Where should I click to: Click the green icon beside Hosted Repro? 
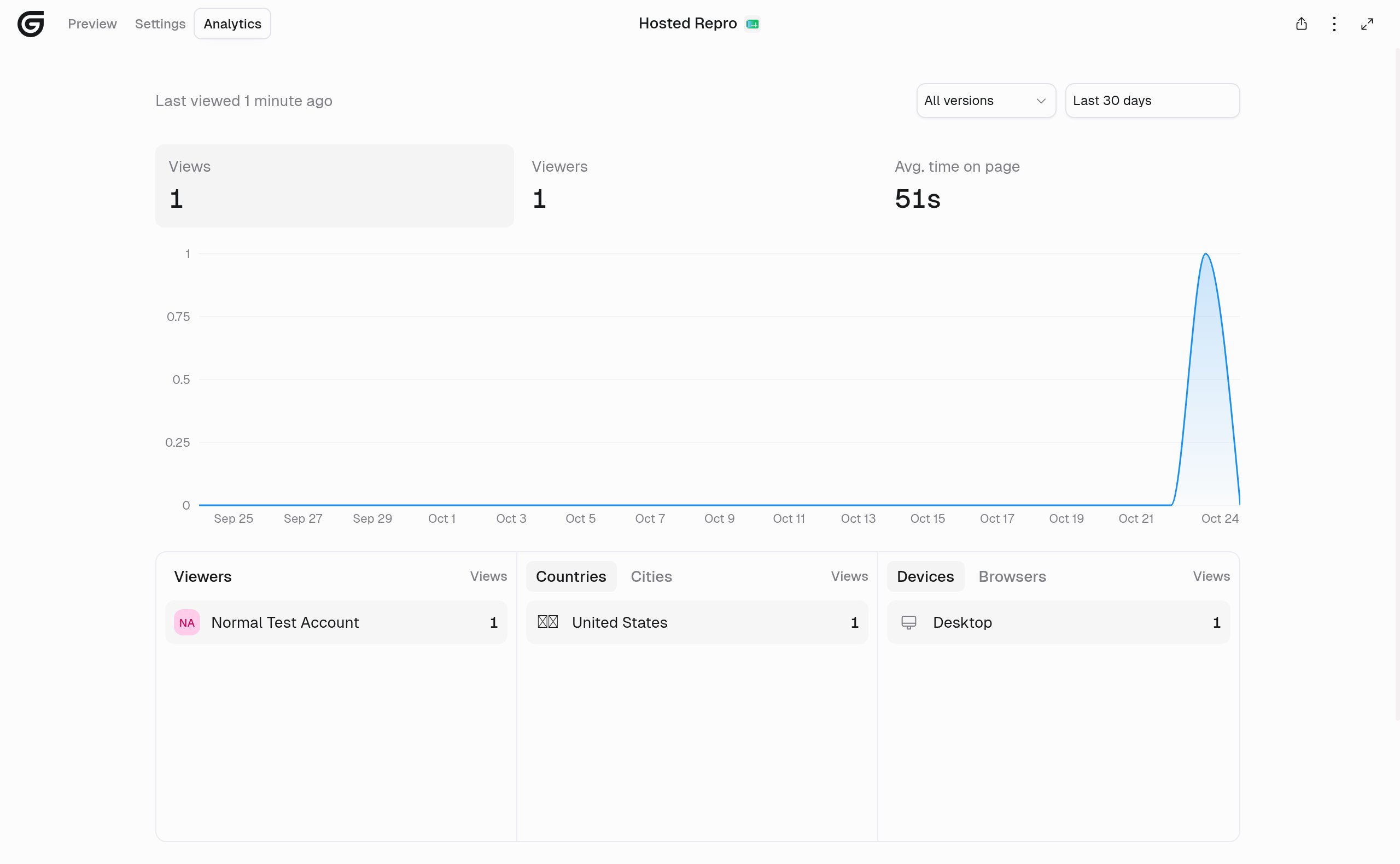[x=752, y=24]
